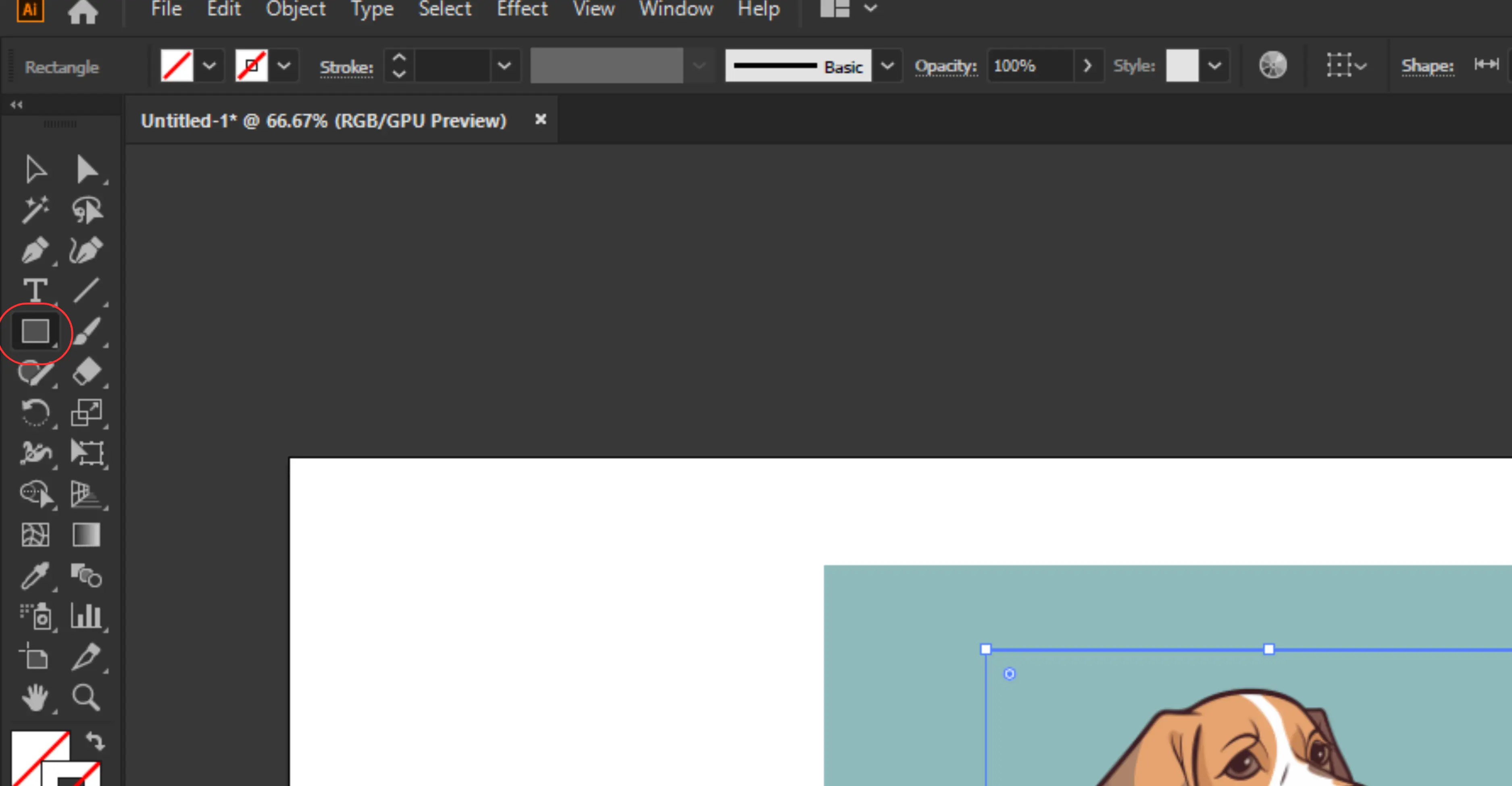Activate the Blend tool
Viewport: 1512px width, 786px height.
tap(87, 576)
